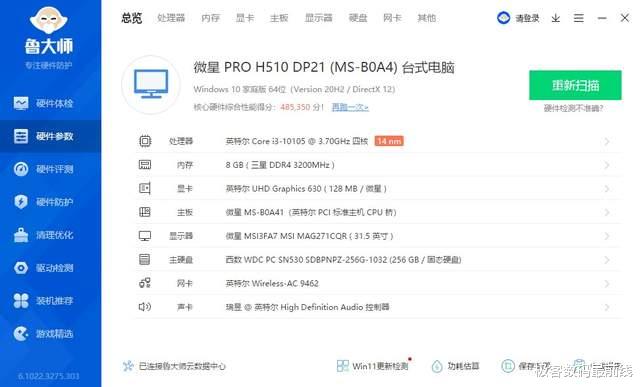Expand the 显卡 row chevron
Screen dimensions: 640x387
click(x=607, y=189)
